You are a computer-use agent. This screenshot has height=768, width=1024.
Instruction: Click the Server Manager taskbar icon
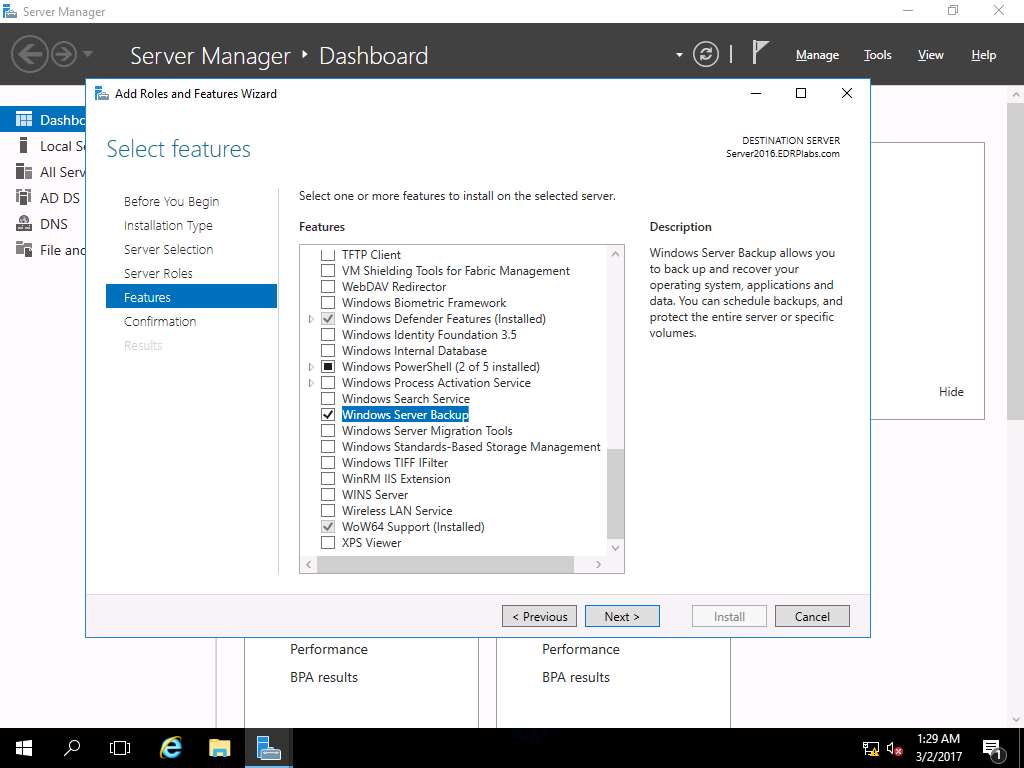click(268, 748)
